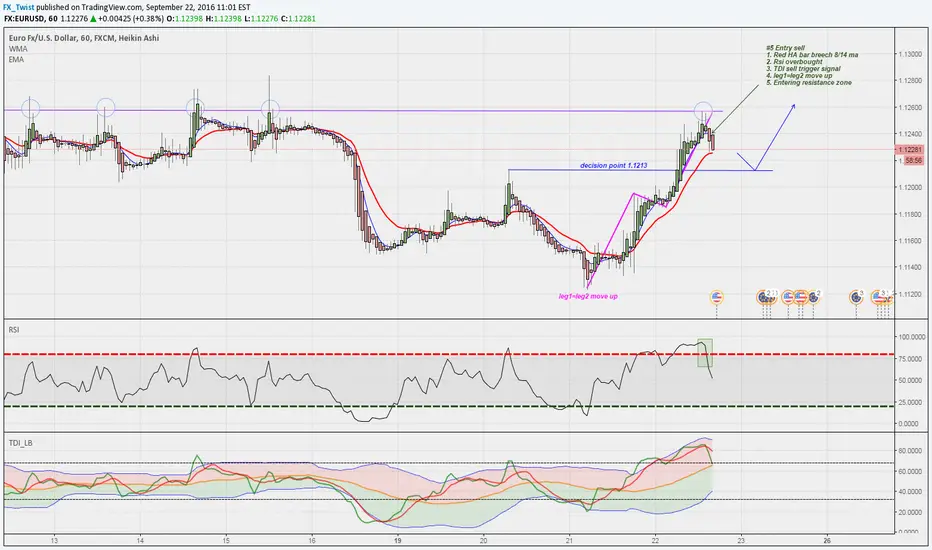This screenshot has height=550, width=932.
Task: Click the 'TDI sell trigger signal' note line
Action: [x=804, y=69]
